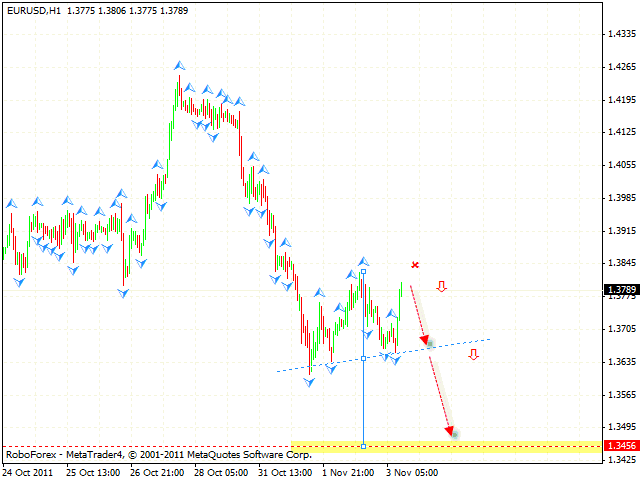Viewport: 640px width, 480px height.
Task: Click the red X mark above the latest candle
Action: (x=415, y=265)
